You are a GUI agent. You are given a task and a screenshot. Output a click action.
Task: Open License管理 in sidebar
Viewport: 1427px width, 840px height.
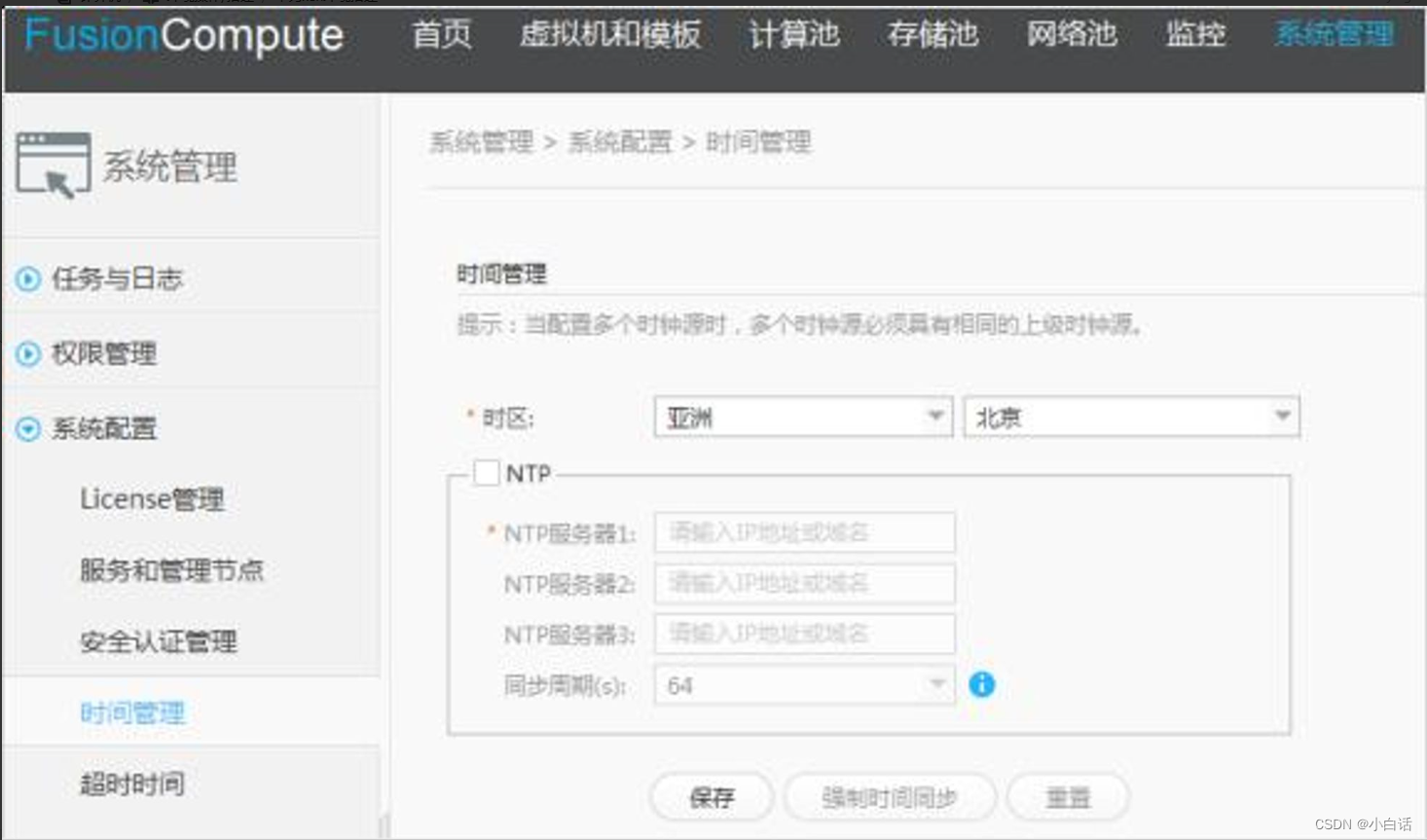coord(152,499)
